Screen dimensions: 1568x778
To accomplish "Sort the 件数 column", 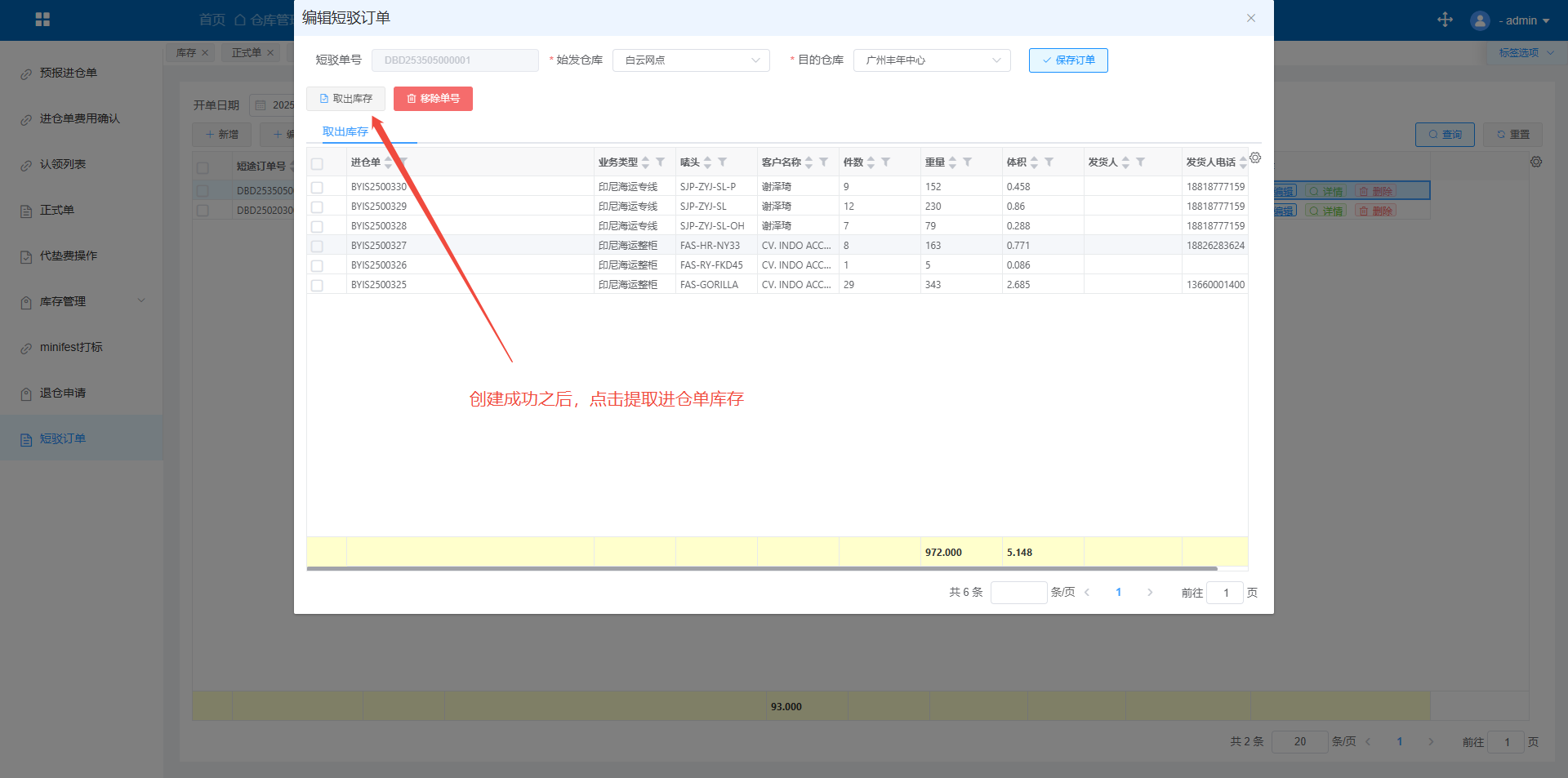I will point(871,162).
